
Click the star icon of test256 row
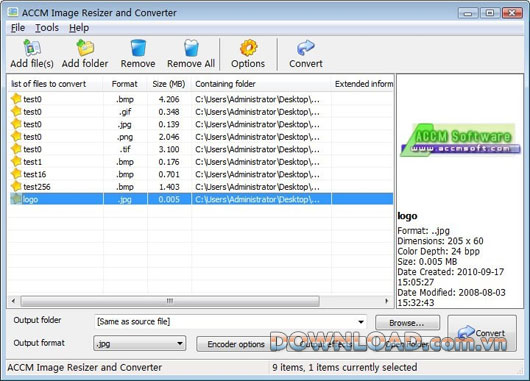[16, 187]
